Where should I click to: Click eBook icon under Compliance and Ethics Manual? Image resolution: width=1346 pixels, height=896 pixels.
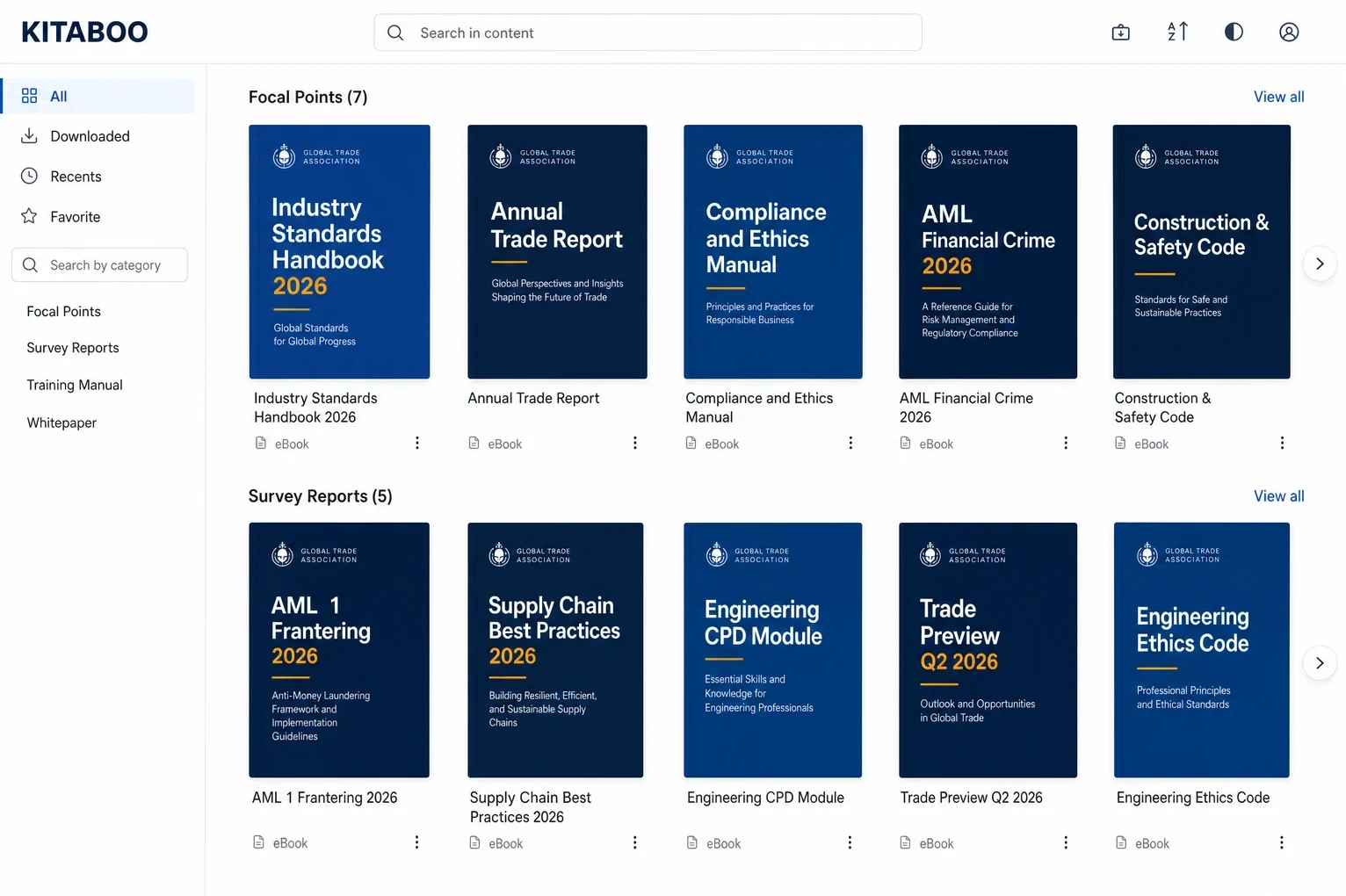coord(691,443)
